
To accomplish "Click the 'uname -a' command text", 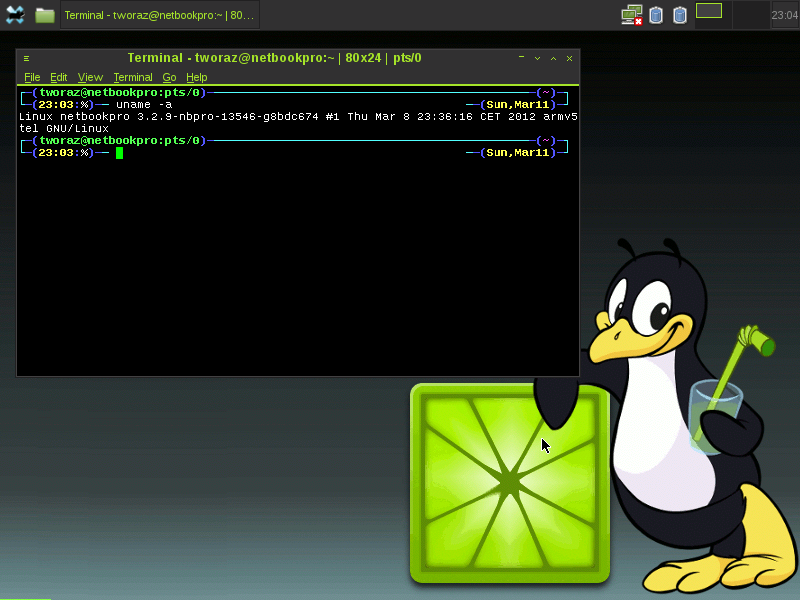I will (144, 105).
